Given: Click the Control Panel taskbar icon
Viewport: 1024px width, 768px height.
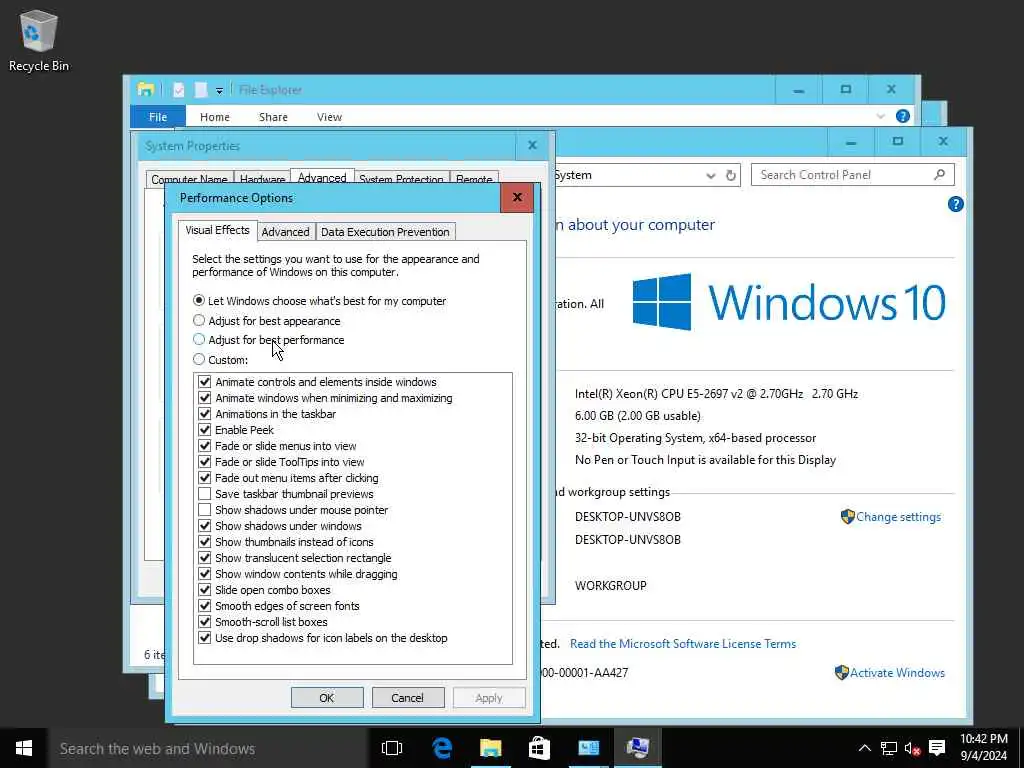Looking at the screenshot, I should [588, 748].
